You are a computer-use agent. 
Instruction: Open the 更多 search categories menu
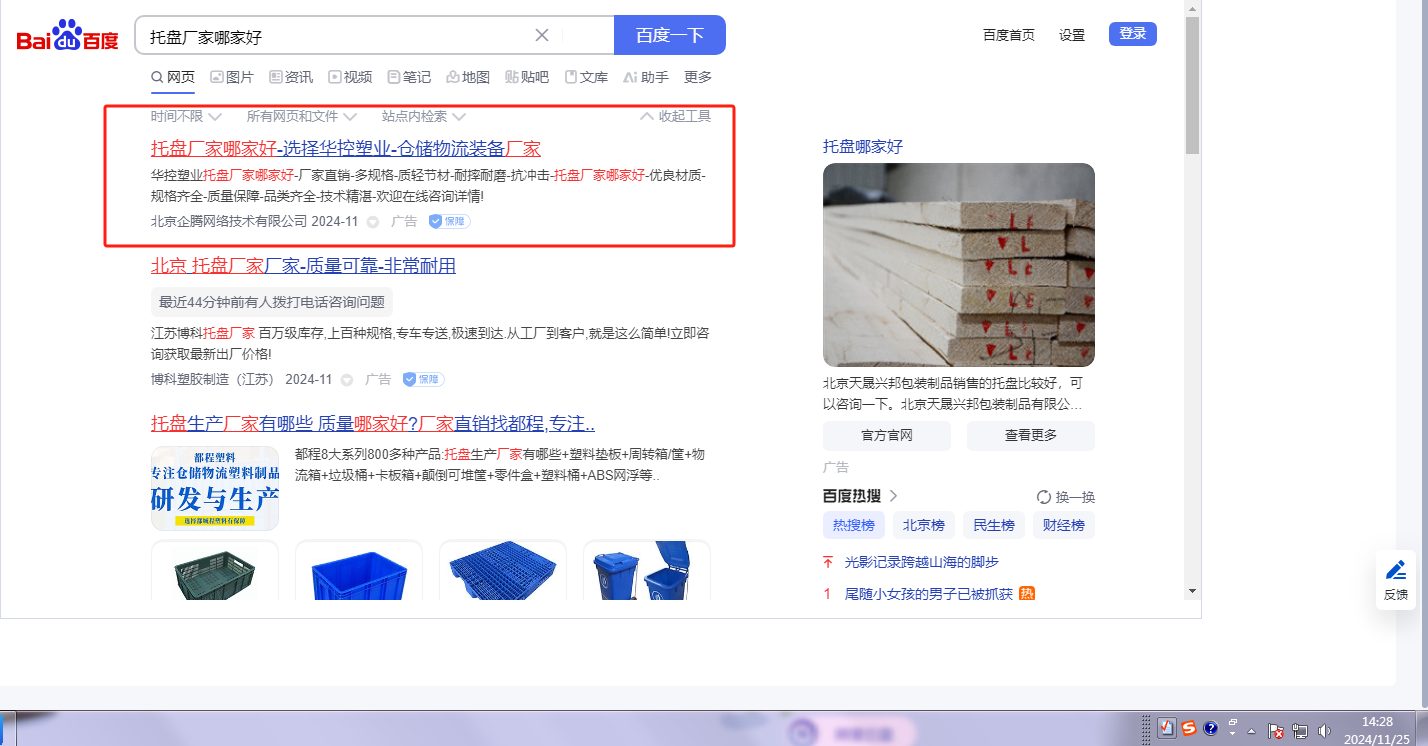[x=698, y=77]
